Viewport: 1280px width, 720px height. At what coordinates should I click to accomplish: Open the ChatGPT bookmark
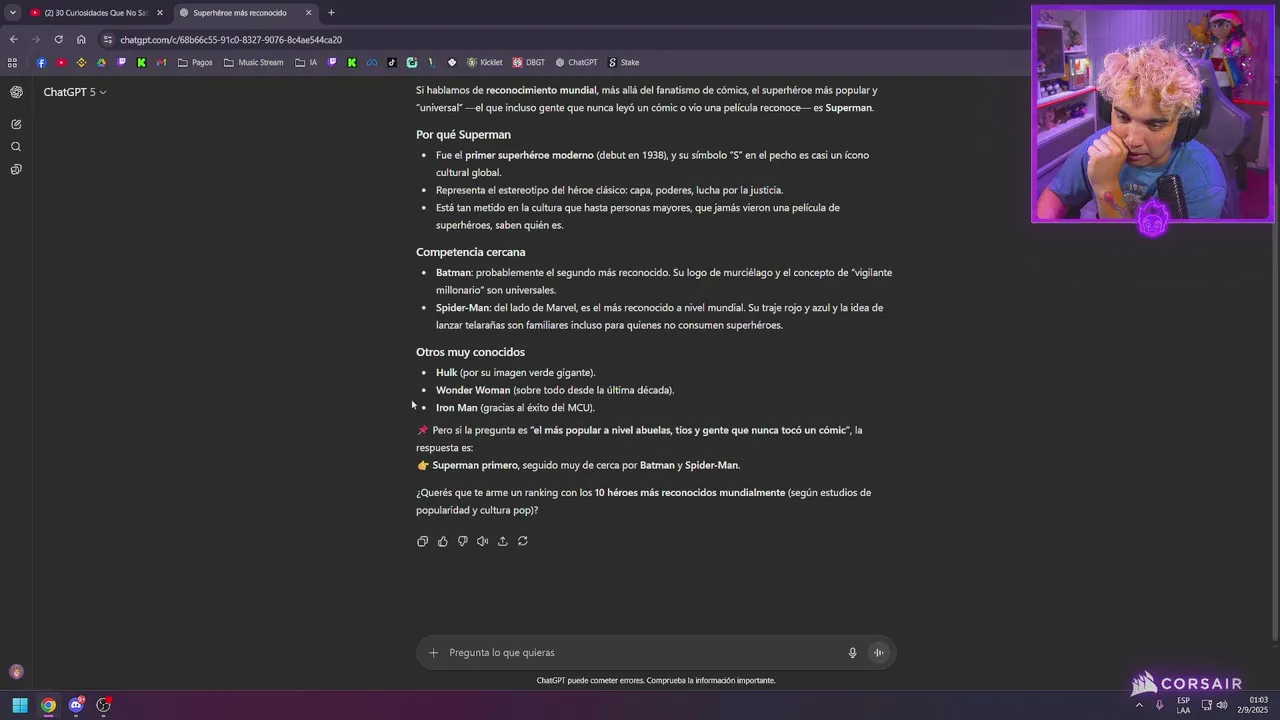576,62
